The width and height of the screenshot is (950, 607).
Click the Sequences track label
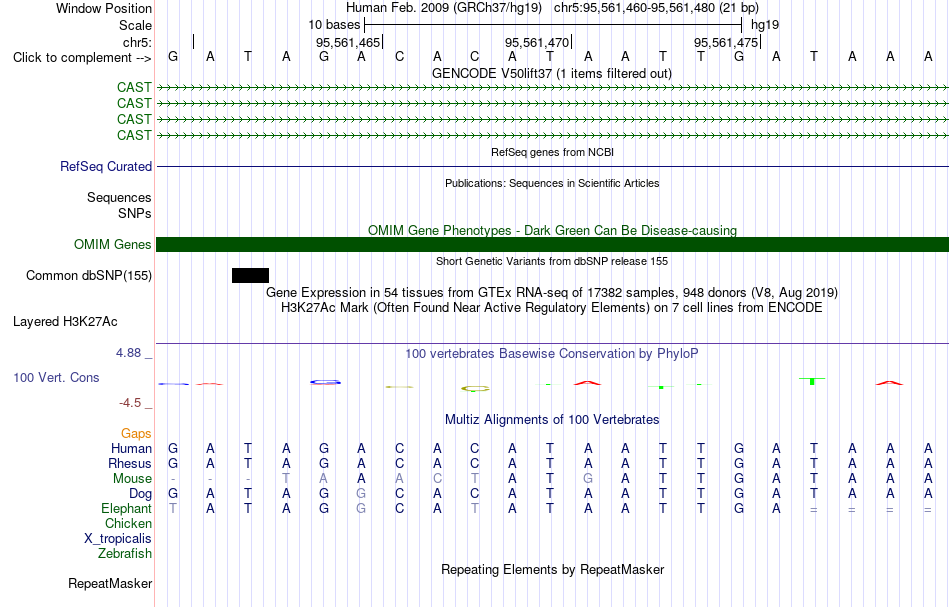pos(119,197)
